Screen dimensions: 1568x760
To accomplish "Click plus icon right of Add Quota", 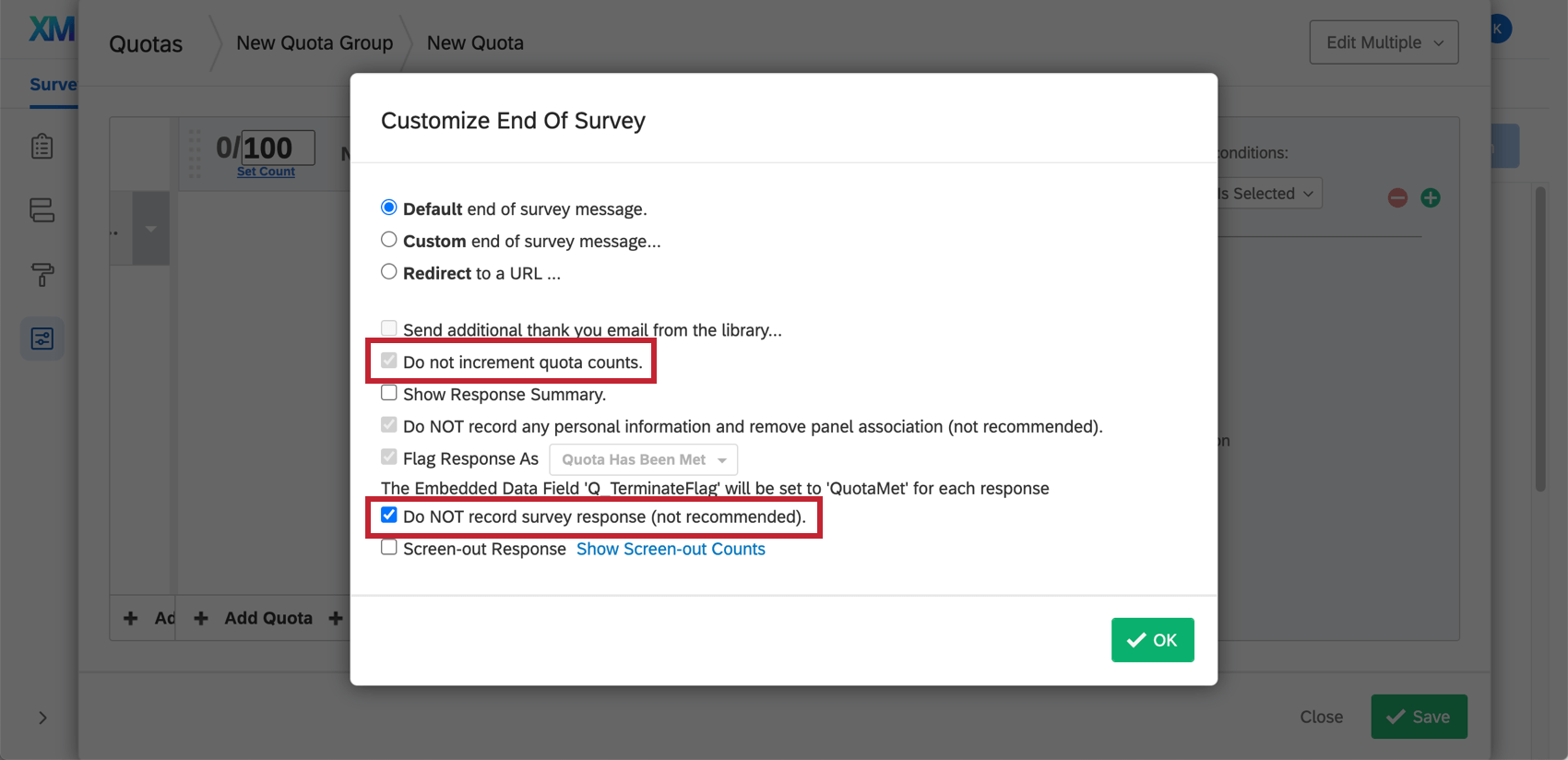I will pyautogui.click(x=336, y=618).
